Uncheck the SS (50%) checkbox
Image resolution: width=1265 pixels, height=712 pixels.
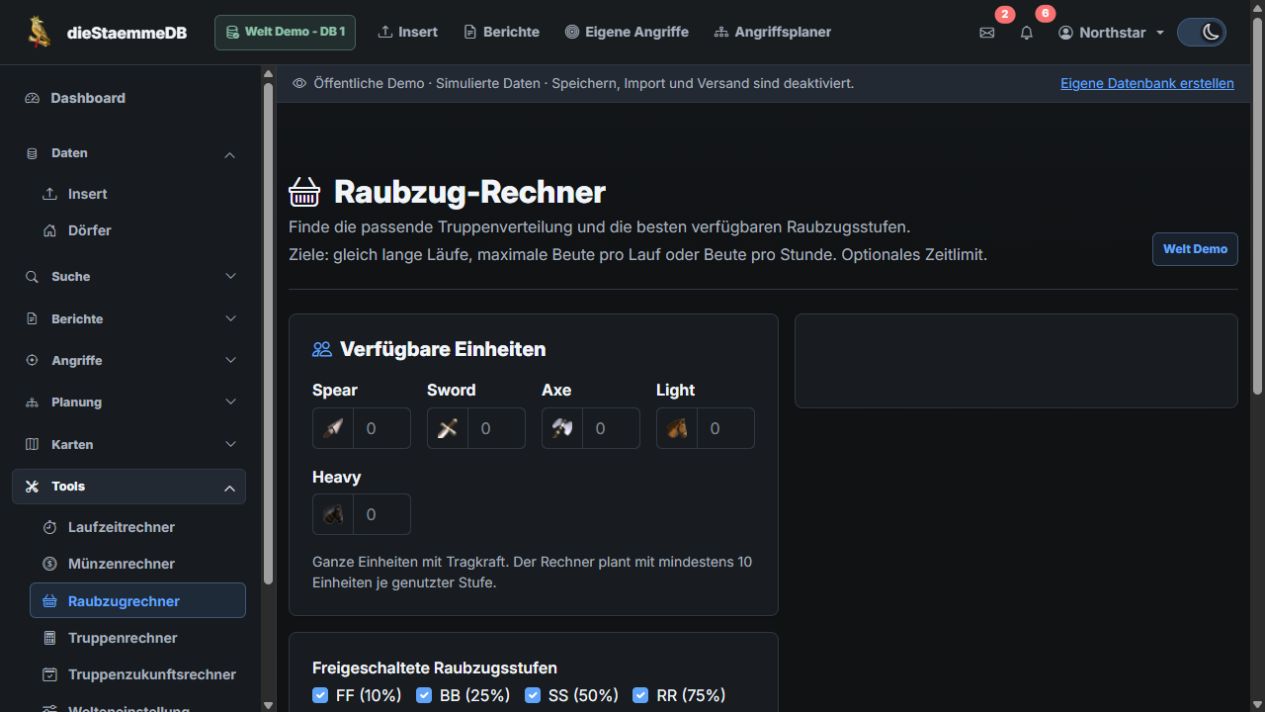pos(533,695)
